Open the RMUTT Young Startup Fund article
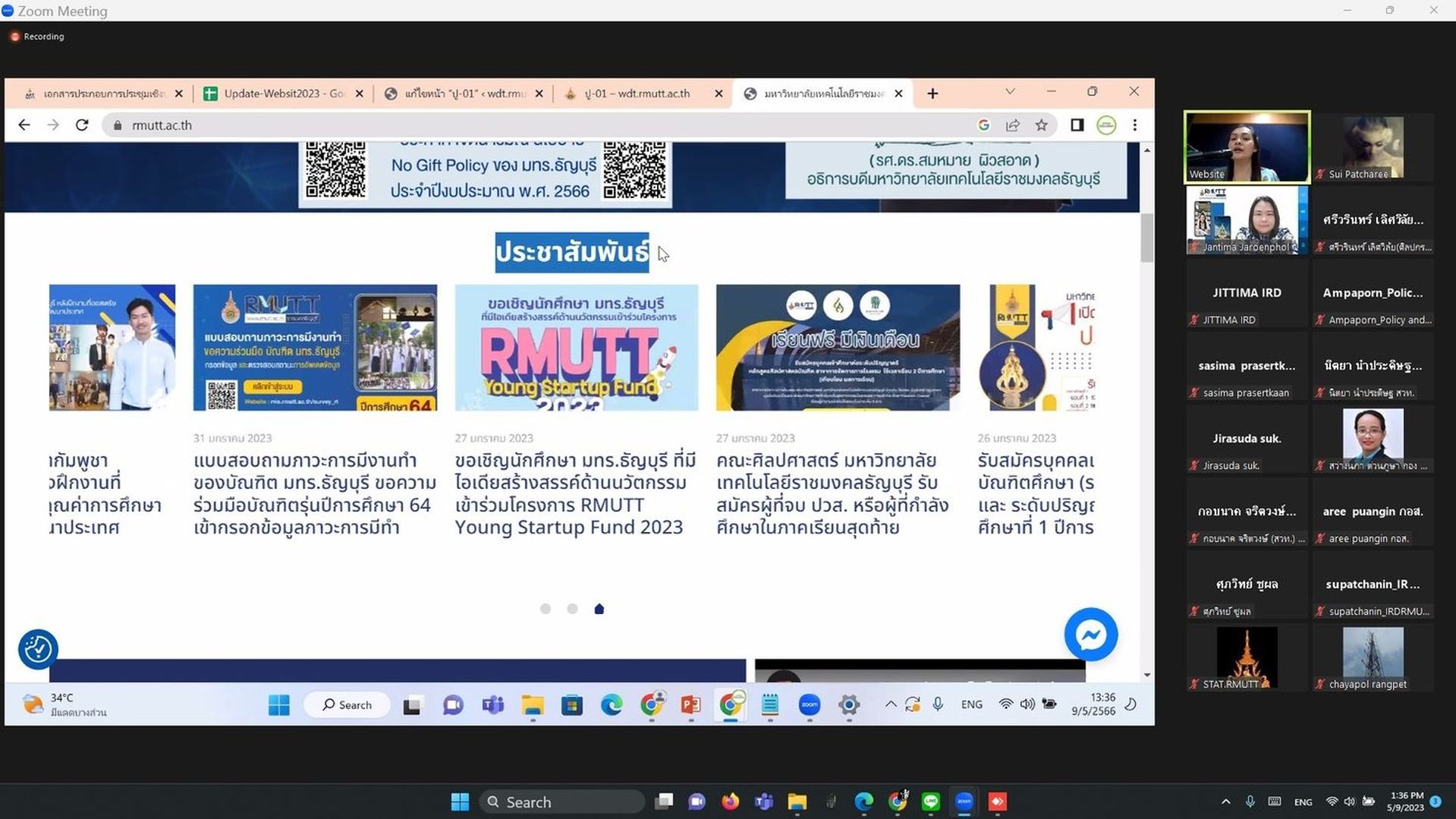The width and height of the screenshot is (1456, 819). point(575,493)
